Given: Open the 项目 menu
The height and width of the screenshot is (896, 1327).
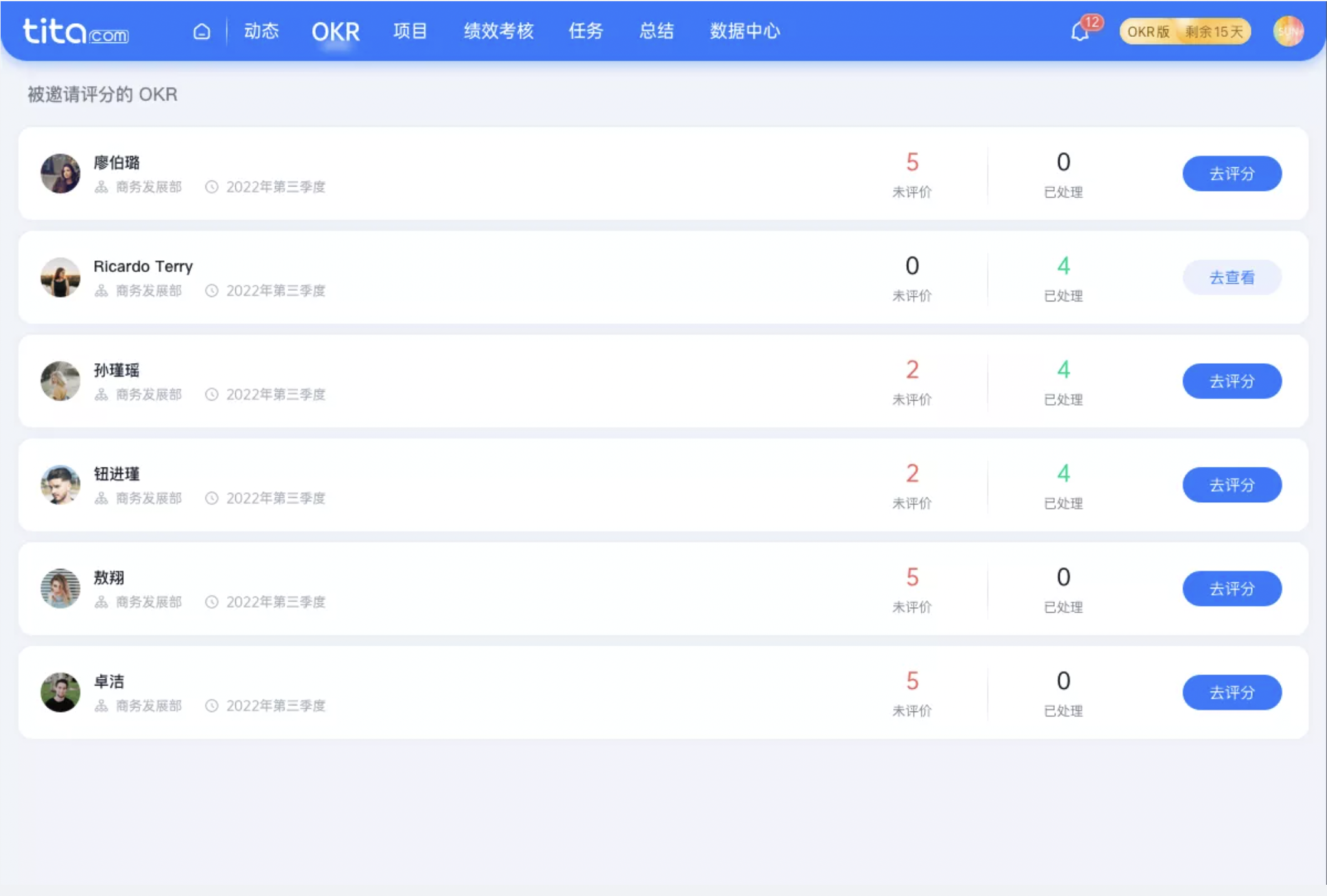Looking at the screenshot, I should (x=410, y=31).
